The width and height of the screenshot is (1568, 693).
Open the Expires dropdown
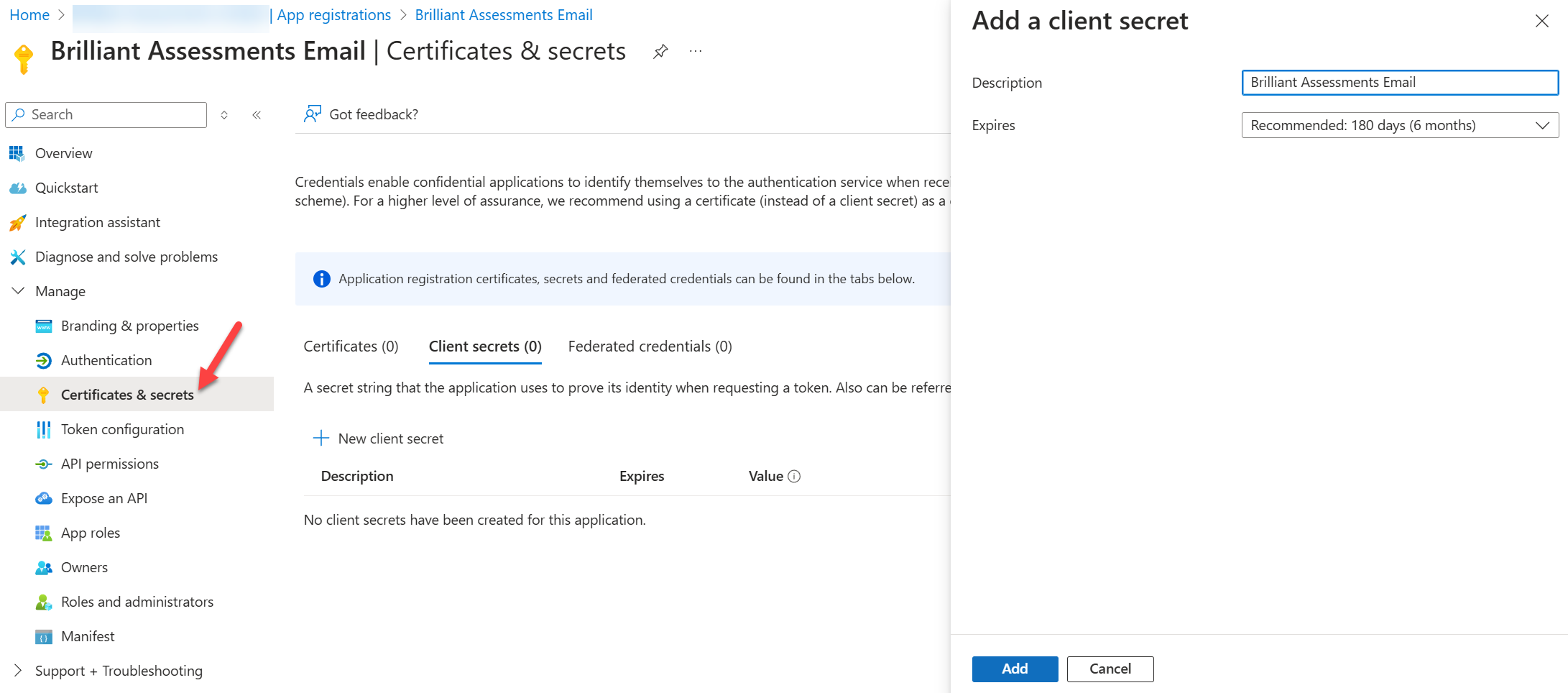(1399, 125)
